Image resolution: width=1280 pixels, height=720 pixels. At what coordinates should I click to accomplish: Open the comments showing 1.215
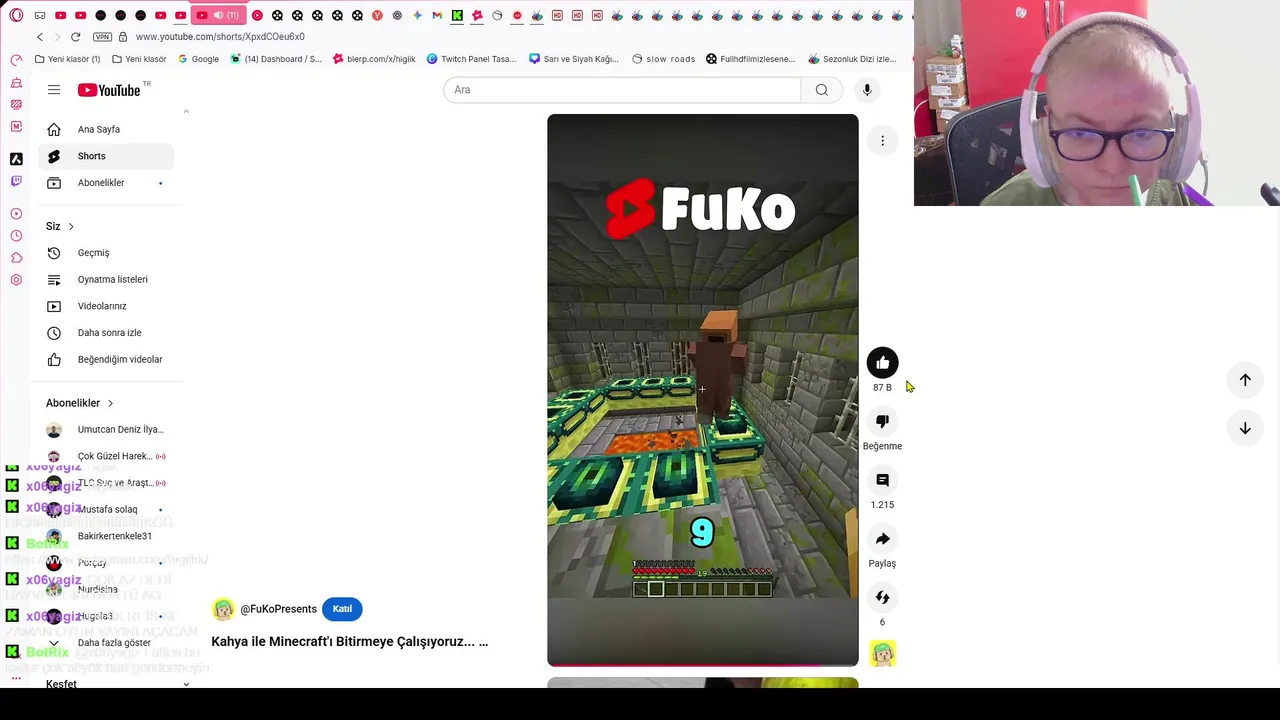point(882,480)
